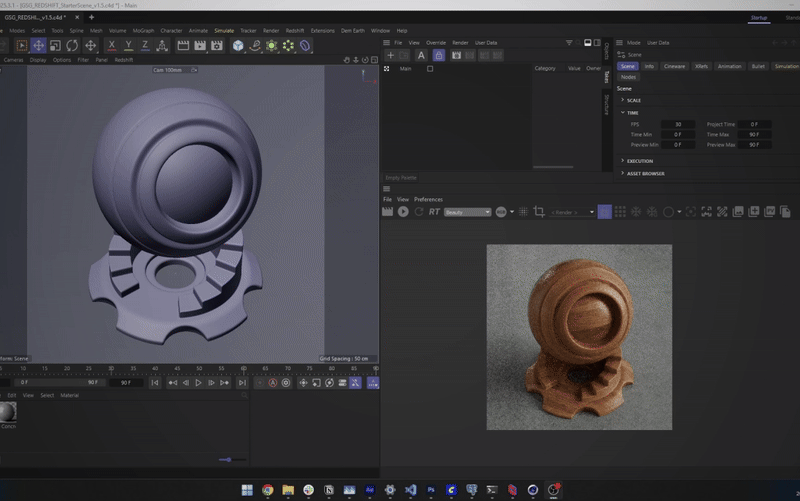Open the Bullet settings tab
The image size is (800, 501).
[x=758, y=66]
